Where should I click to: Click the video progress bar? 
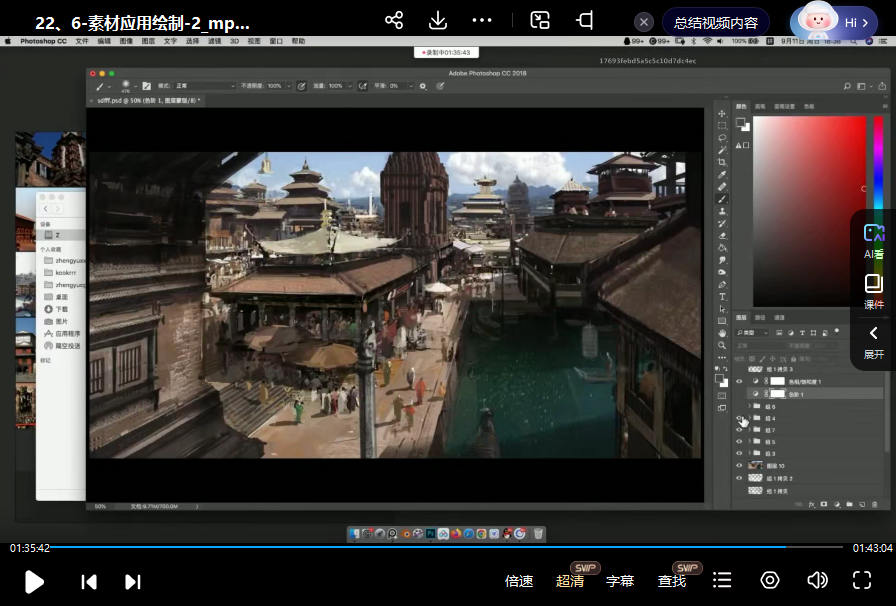(448, 547)
